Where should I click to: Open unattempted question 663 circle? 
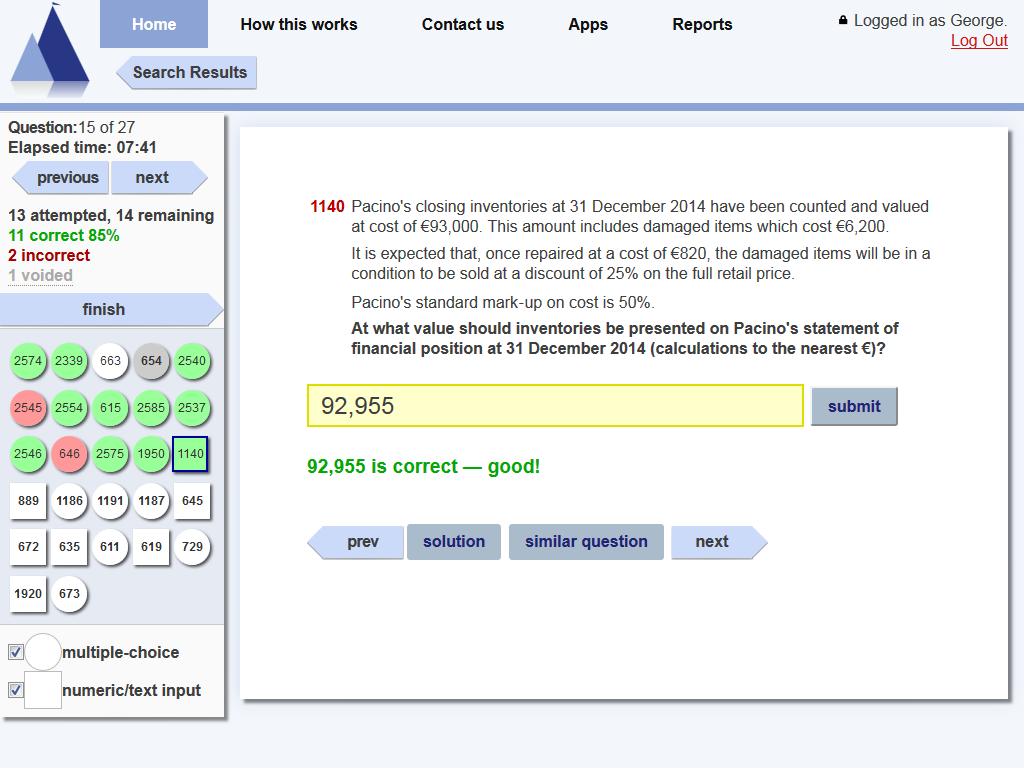[x=110, y=361]
